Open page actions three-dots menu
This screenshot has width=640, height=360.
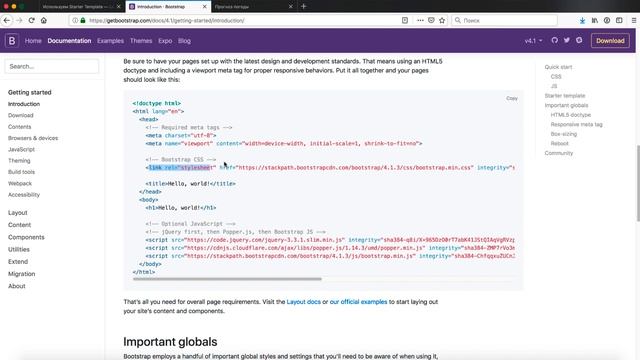(420, 20)
